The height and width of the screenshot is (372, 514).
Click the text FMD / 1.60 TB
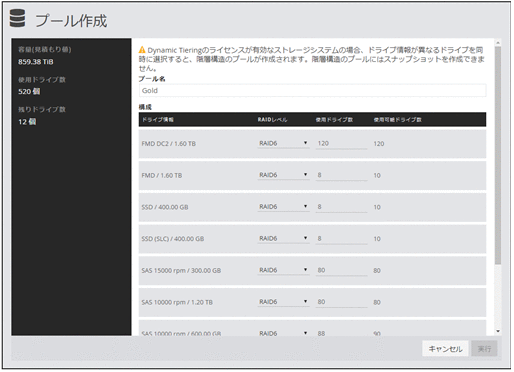[162, 175]
